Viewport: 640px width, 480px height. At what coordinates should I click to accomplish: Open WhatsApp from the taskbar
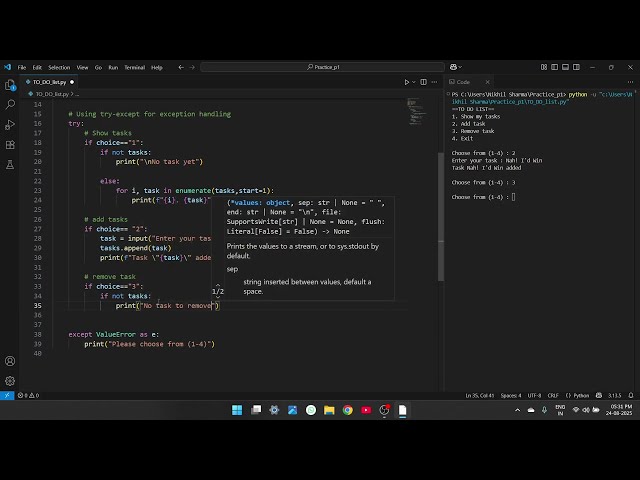[x=311, y=410]
